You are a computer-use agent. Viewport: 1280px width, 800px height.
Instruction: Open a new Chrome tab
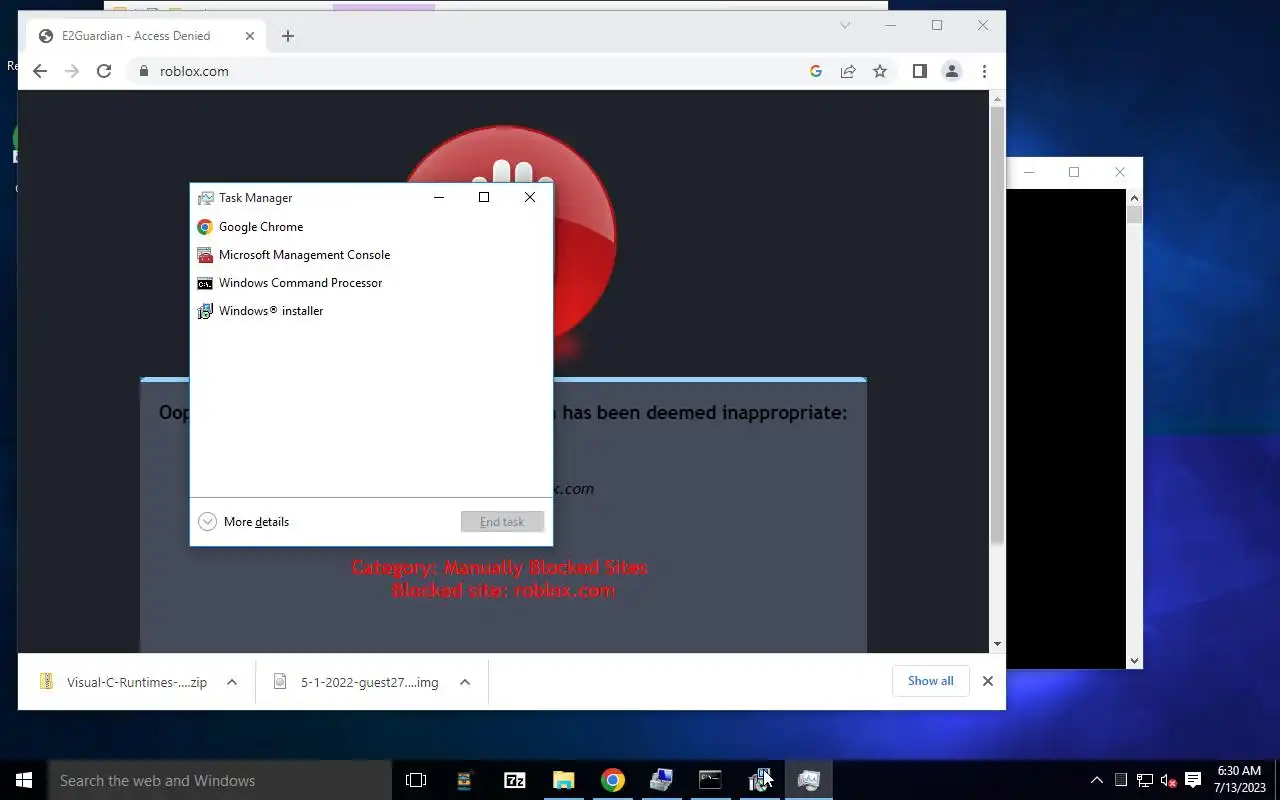[288, 36]
